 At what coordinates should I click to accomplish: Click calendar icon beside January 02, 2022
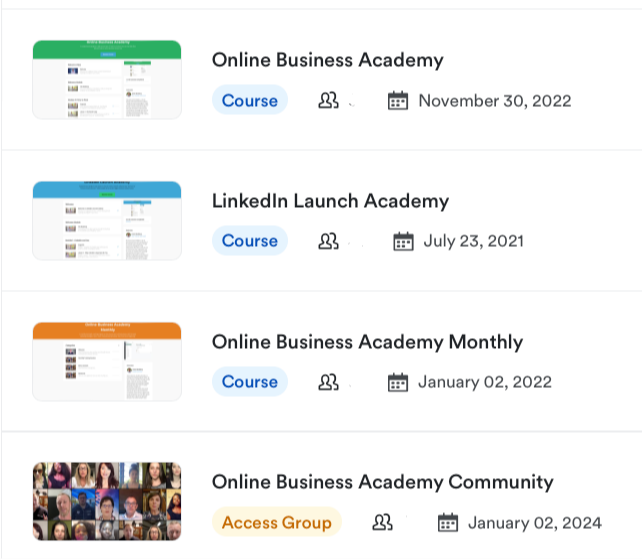click(x=398, y=382)
